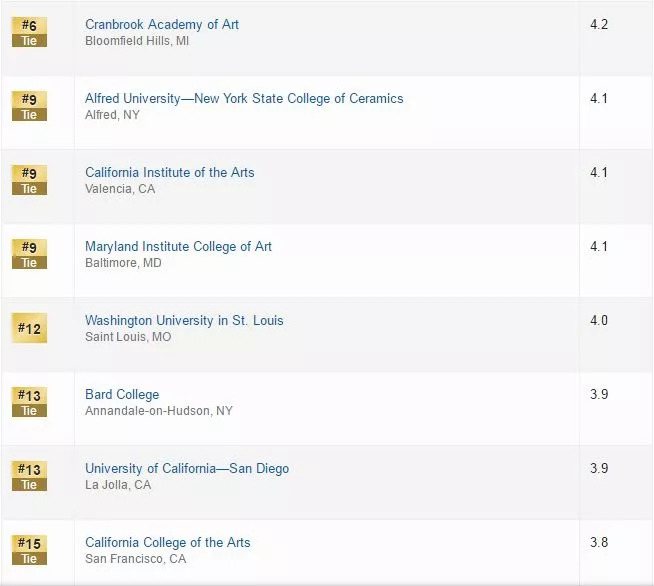This screenshot has height=586, width=654.
Task: Open Cranbrook Academy of Art link
Action: (x=162, y=25)
